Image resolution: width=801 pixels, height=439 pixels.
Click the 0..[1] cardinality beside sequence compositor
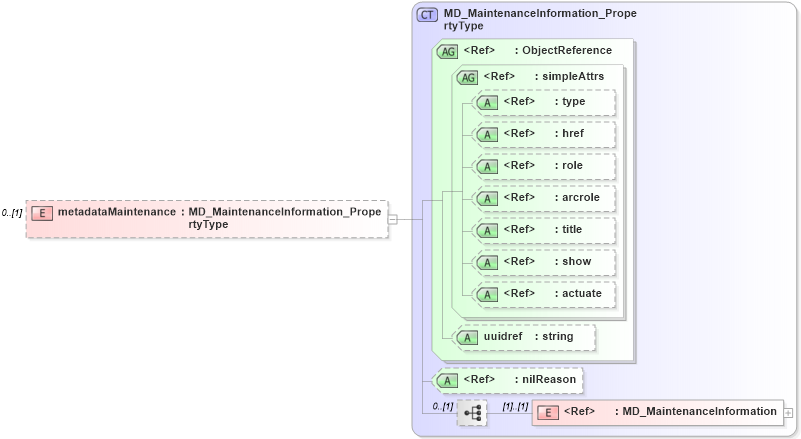[443, 406]
